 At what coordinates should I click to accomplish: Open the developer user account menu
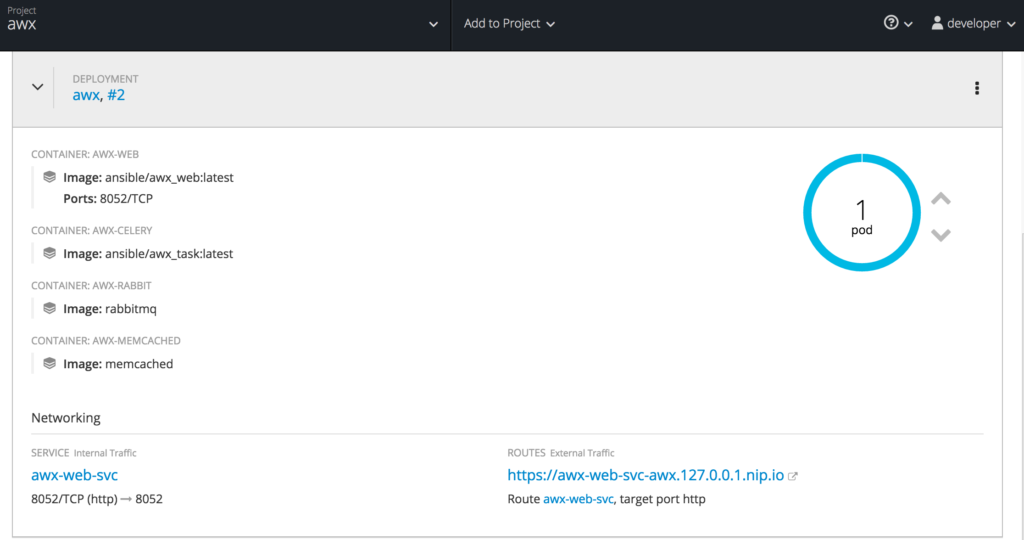(972, 23)
